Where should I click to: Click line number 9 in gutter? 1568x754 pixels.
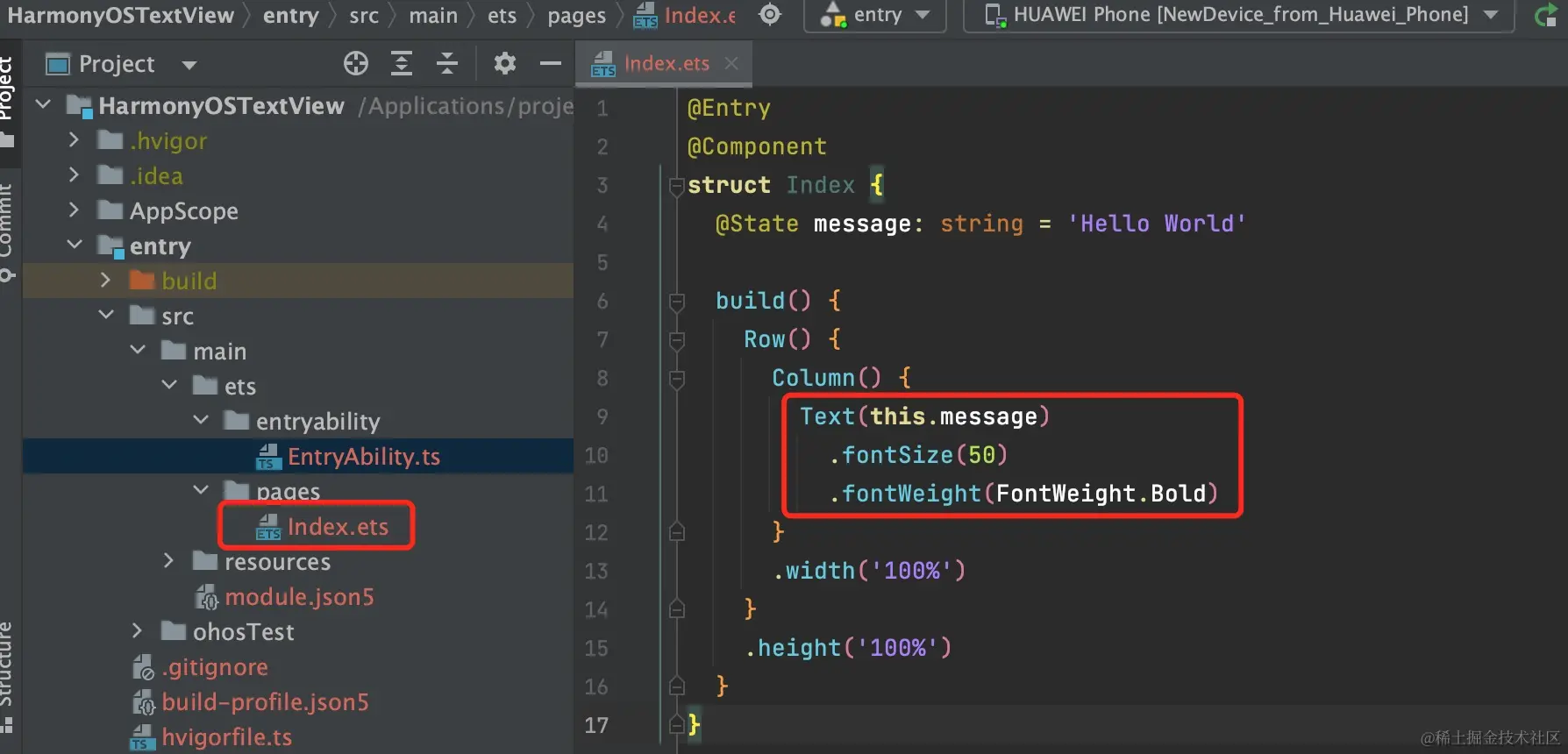tap(602, 416)
